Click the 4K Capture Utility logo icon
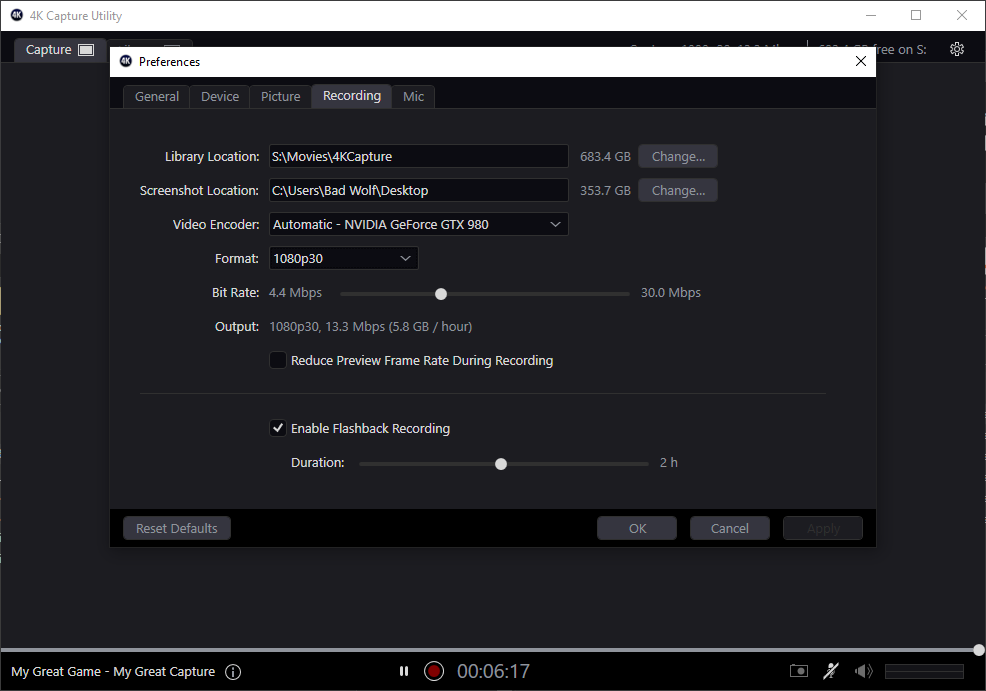986x691 pixels. tap(17, 15)
